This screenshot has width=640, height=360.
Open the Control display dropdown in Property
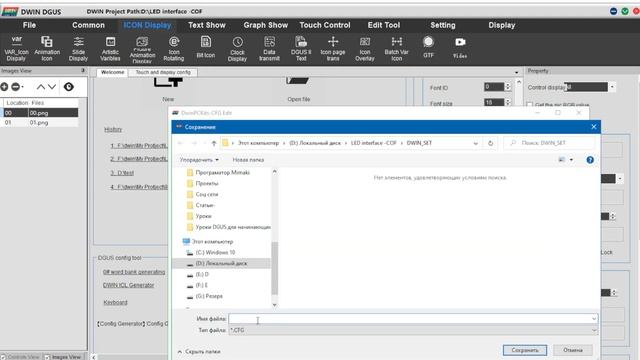pos(612,87)
